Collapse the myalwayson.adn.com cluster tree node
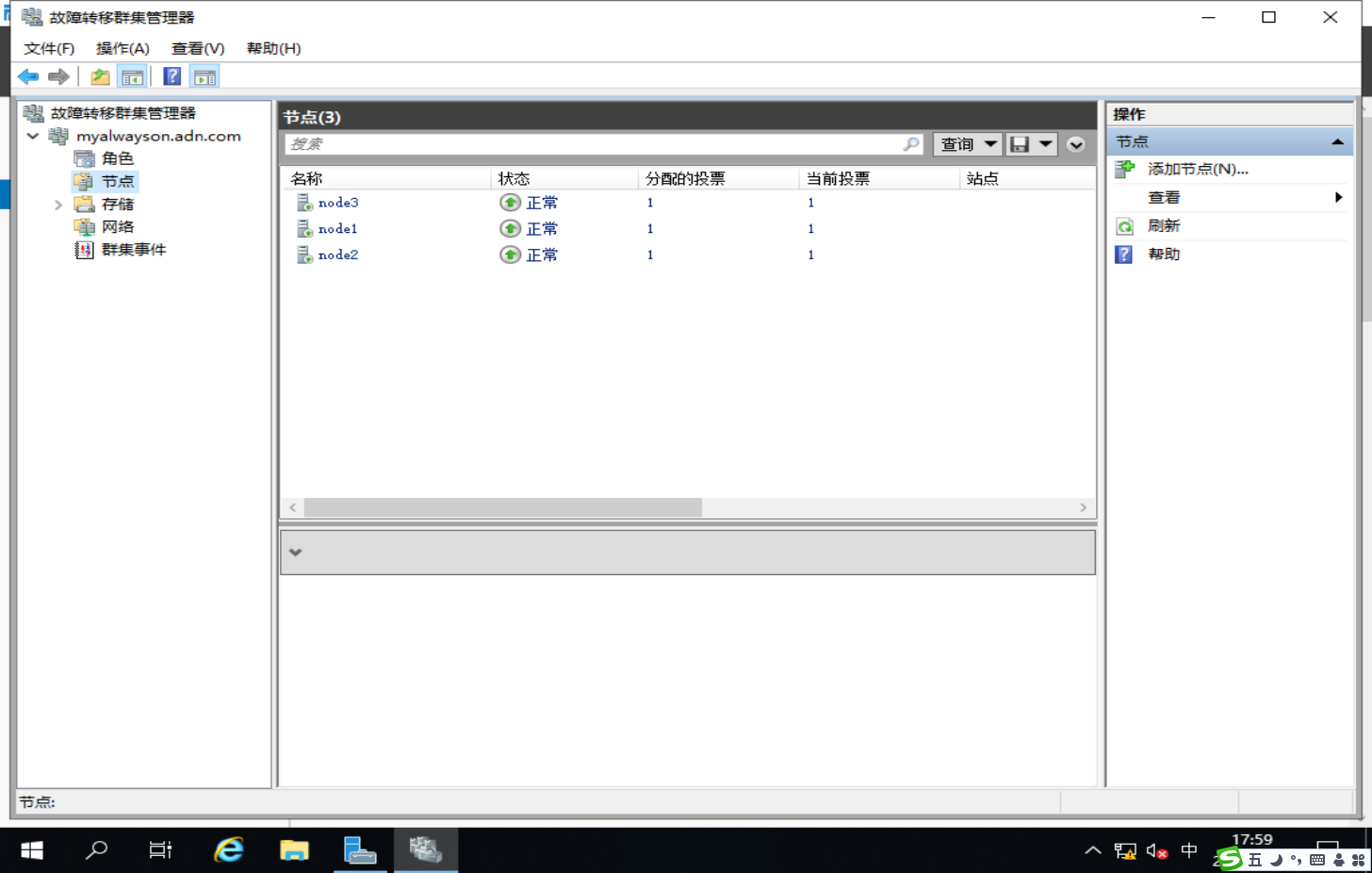The width and height of the screenshot is (1372, 873). click(33, 136)
